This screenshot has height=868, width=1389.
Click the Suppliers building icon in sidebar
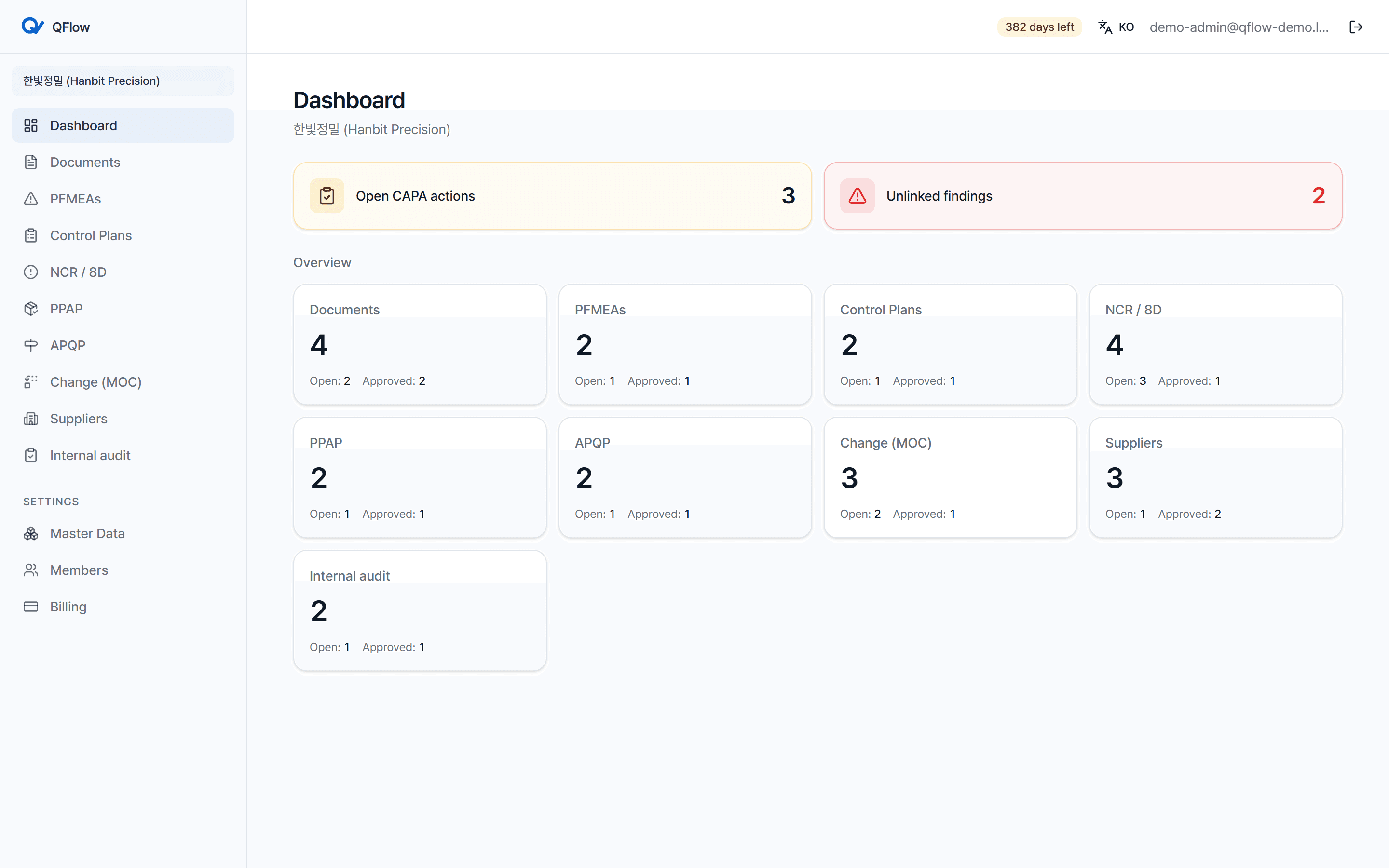click(31, 419)
